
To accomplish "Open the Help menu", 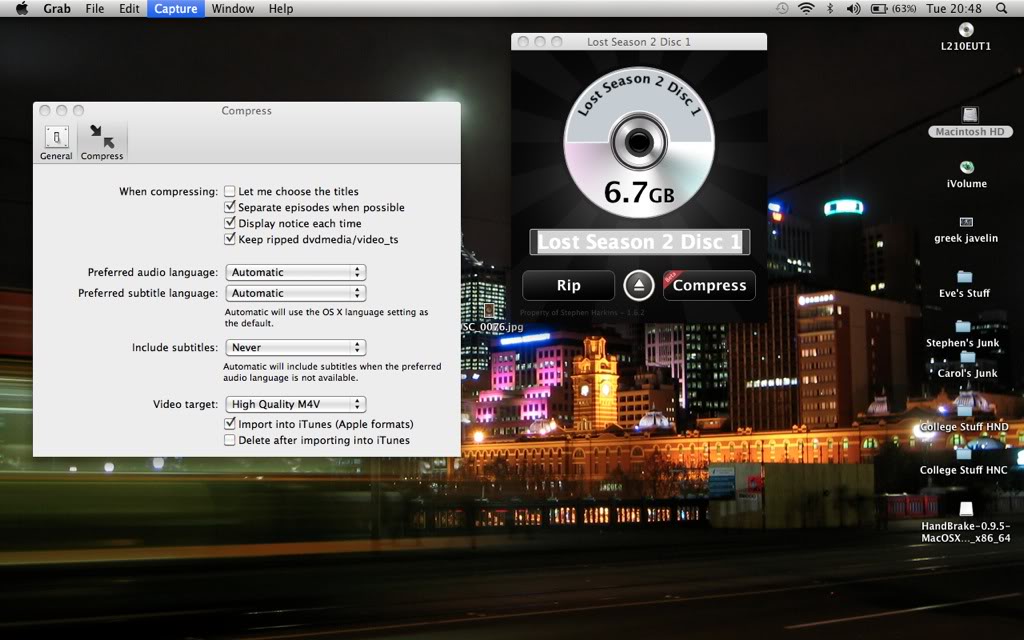I will (281, 8).
